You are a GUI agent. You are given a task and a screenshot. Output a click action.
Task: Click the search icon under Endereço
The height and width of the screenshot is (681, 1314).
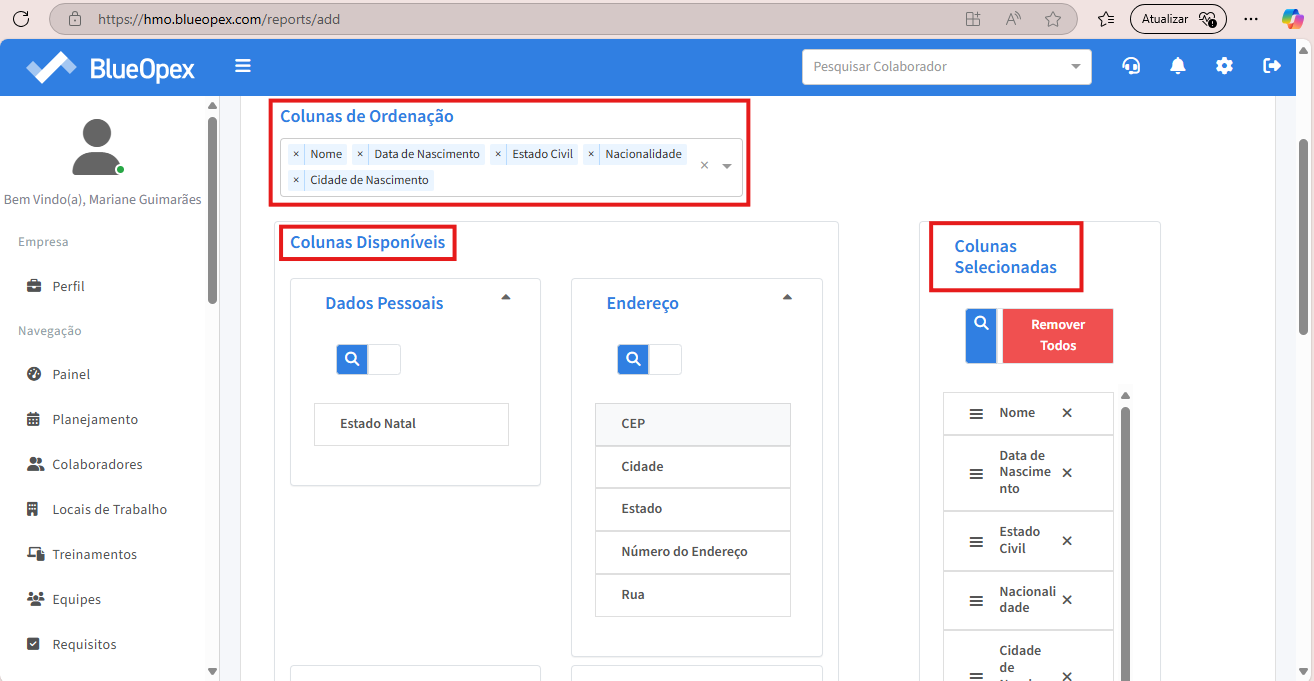[x=633, y=359]
